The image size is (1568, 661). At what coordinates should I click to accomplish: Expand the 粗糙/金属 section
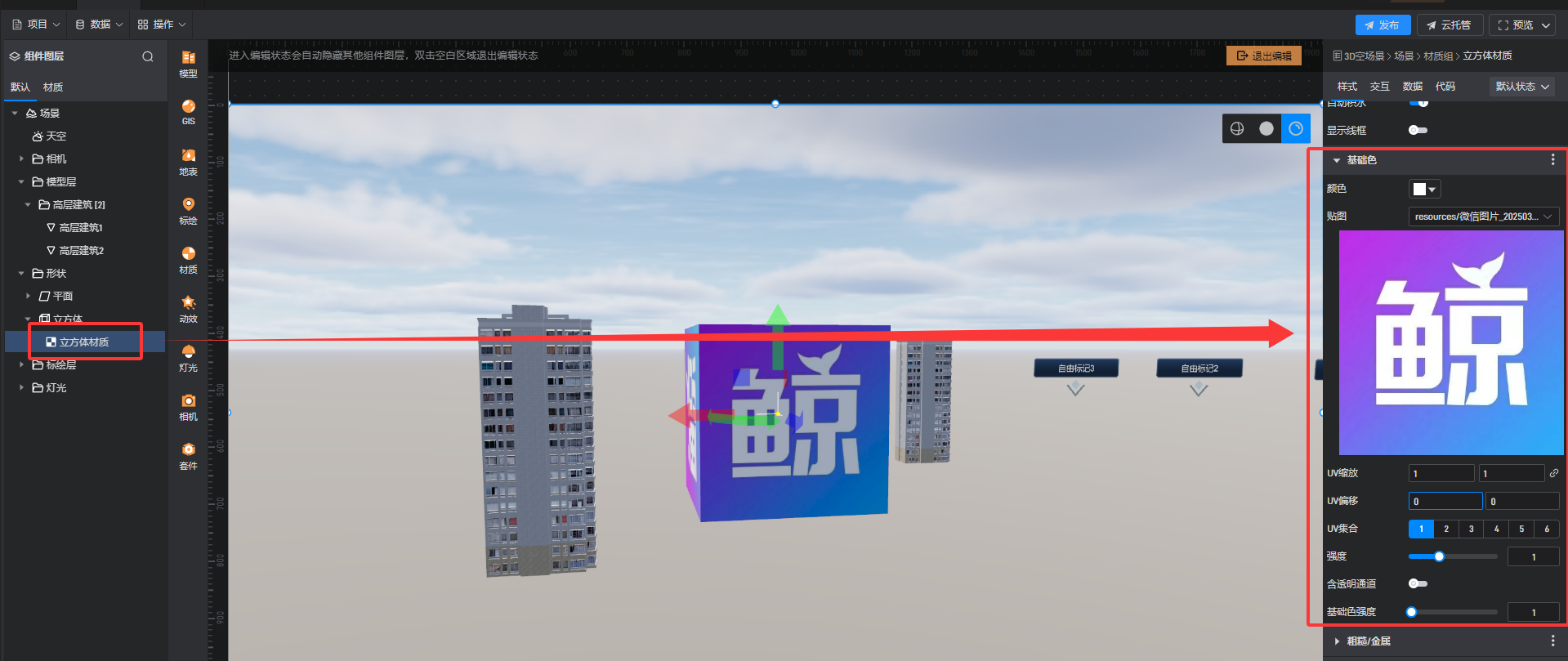(x=1337, y=641)
